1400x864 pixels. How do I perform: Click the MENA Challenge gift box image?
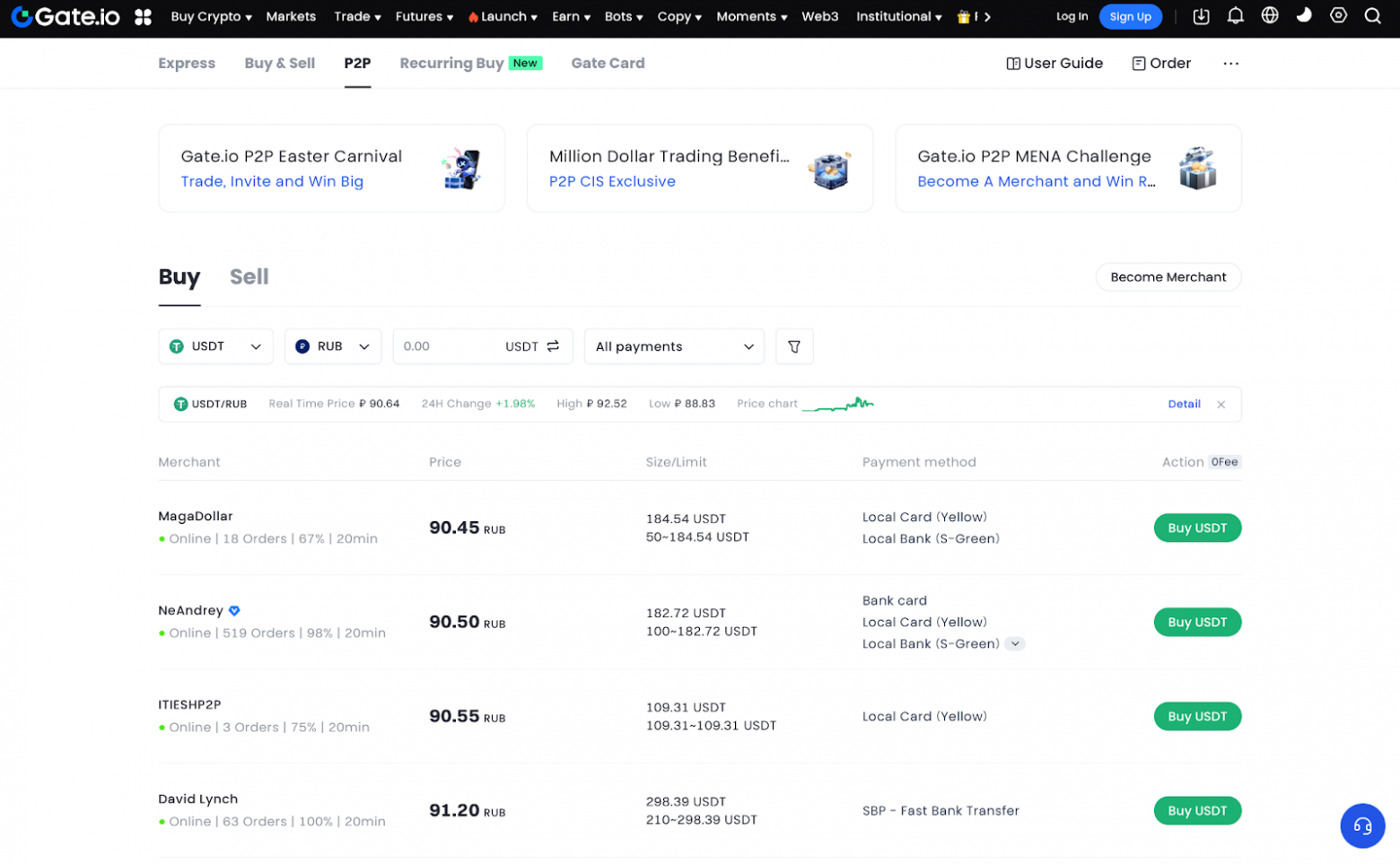tap(1197, 168)
